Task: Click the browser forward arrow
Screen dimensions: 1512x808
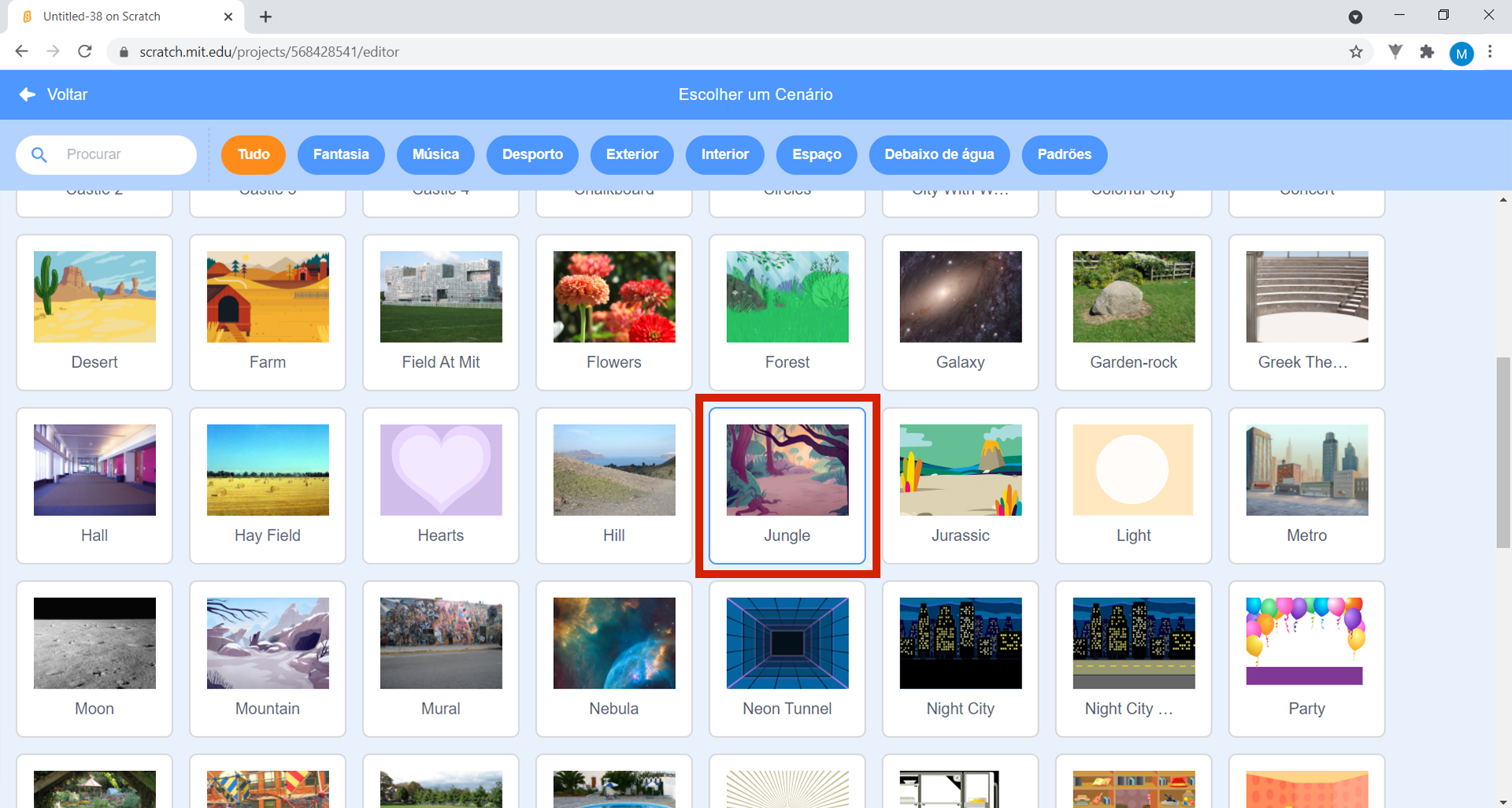Action: [x=53, y=51]
